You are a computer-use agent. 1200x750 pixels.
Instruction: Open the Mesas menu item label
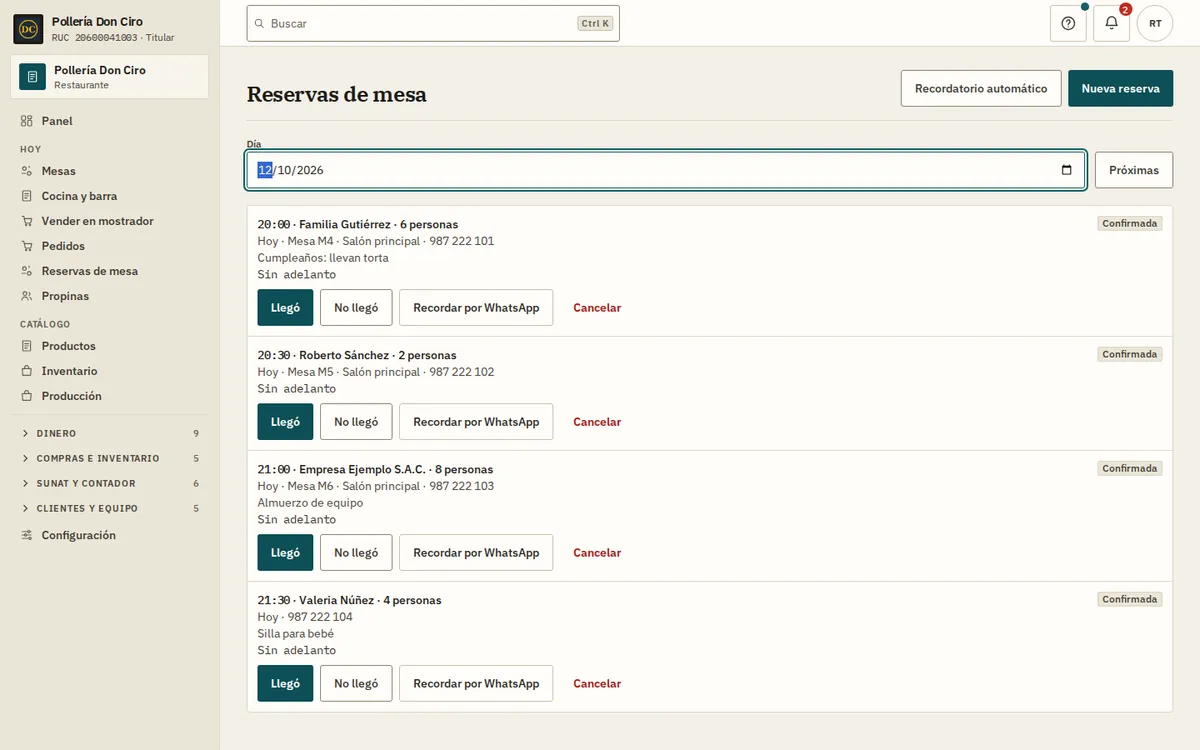pos(59,171)
